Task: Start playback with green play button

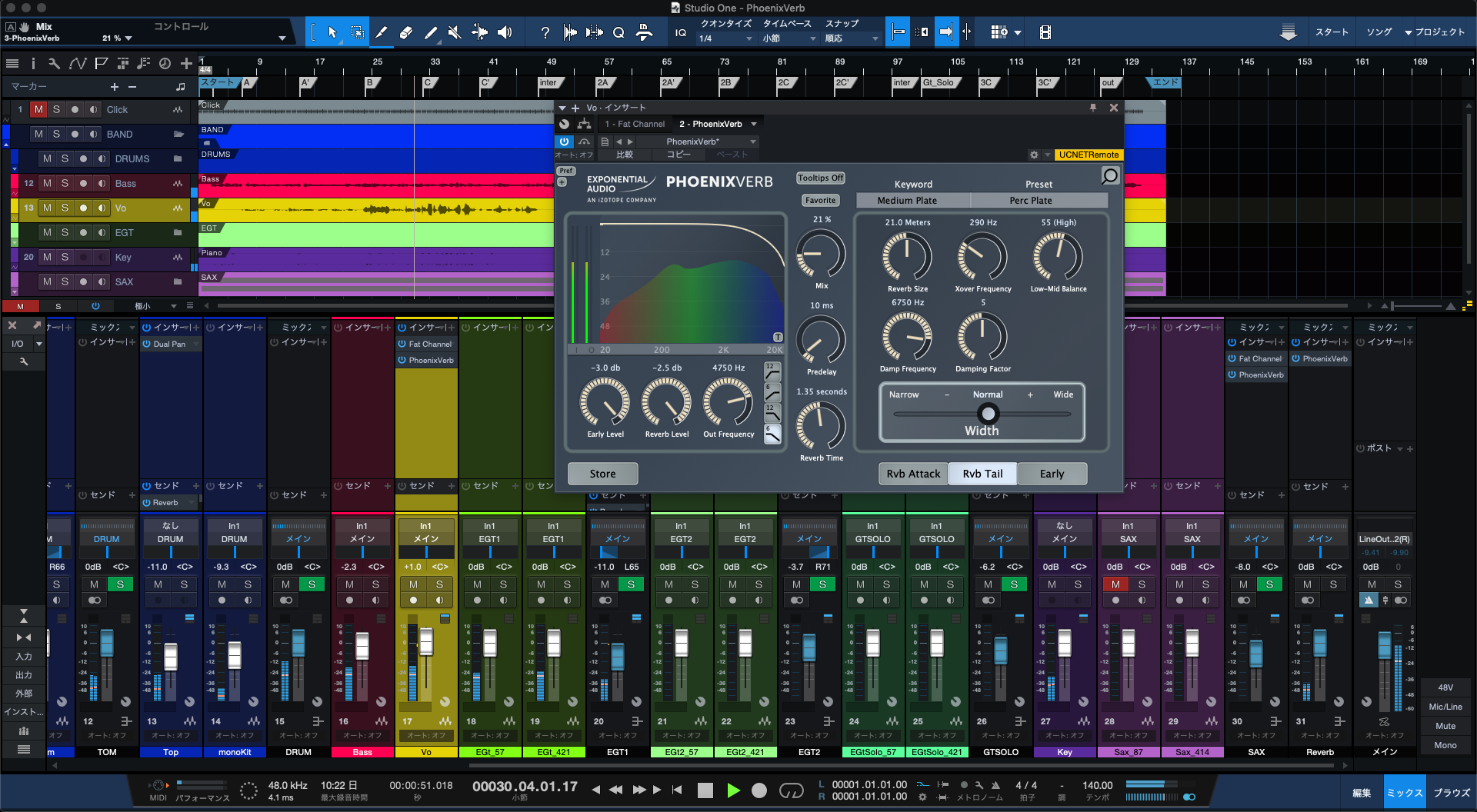Action: tap(733, 790)
